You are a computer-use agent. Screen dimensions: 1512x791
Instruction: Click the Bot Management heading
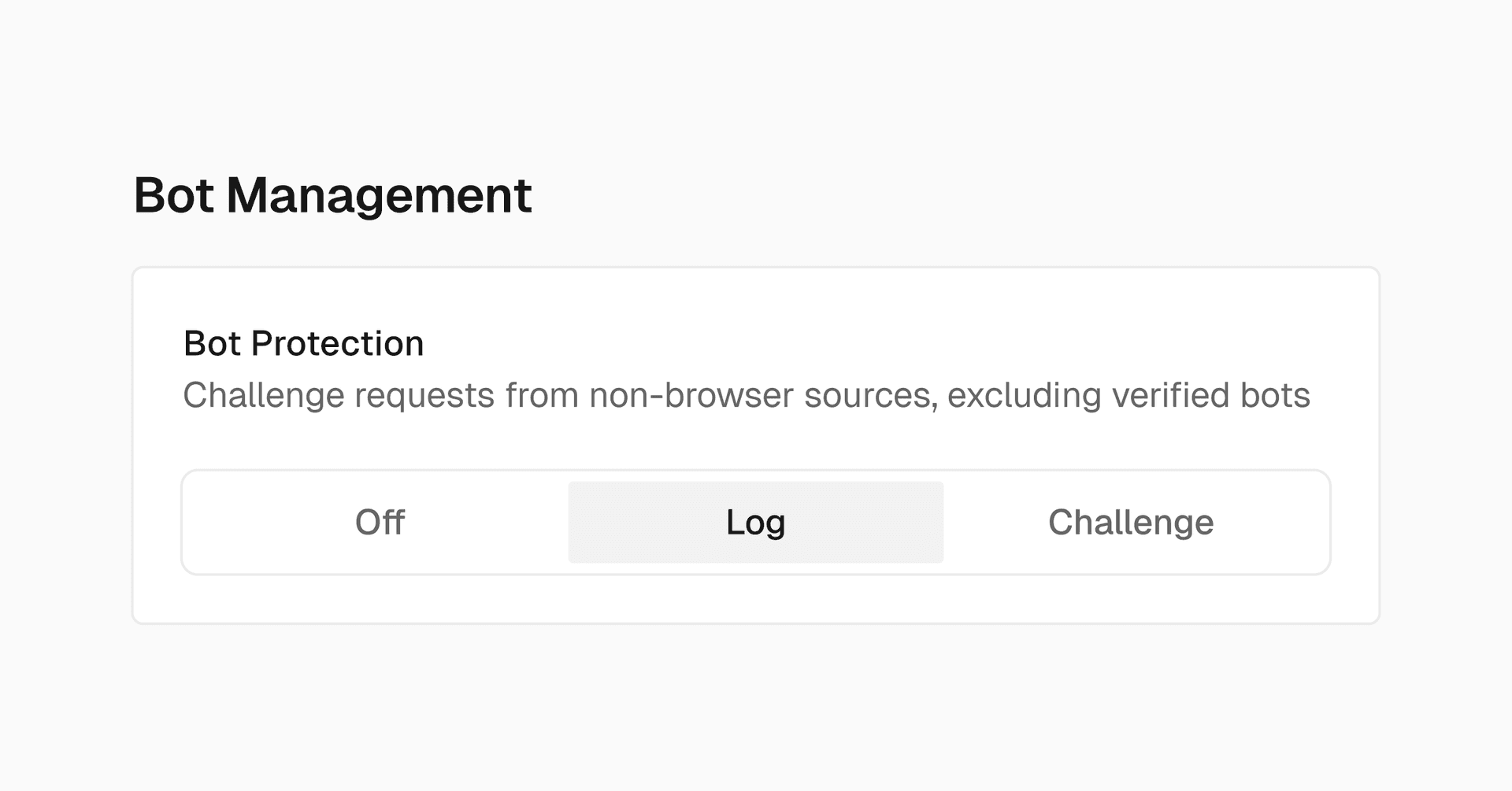click(332, 195)
